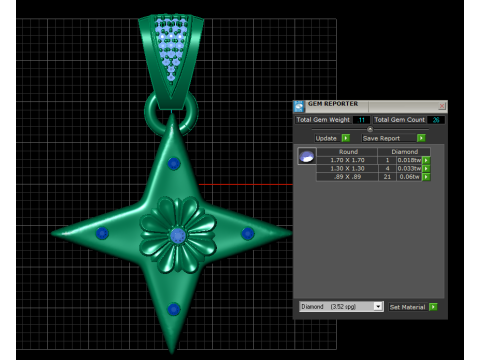This screenshot has width=480, height=360.
Task: Select the .89 X .89 size cell
Action: pos(347,177)
